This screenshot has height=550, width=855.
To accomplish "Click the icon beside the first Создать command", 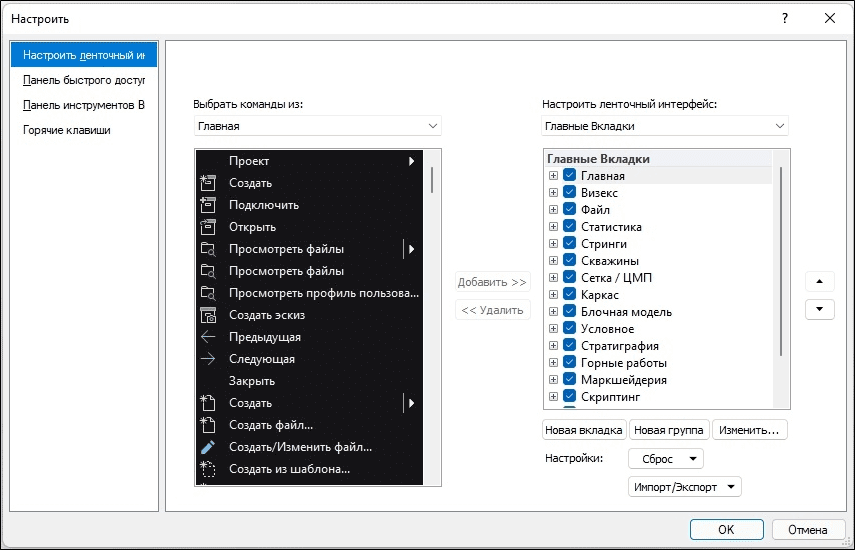I will pyautogui.click(x=208, y=183).
